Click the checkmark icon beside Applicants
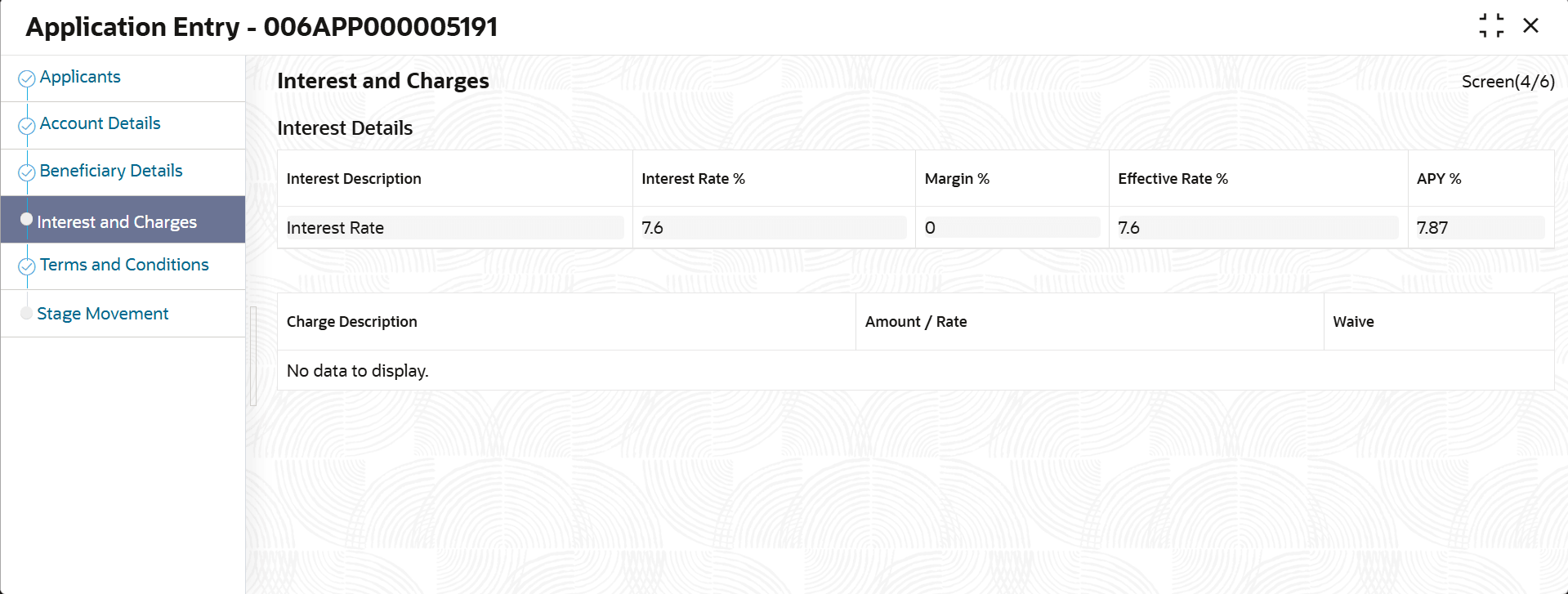Screen dimensions: 1568x594 pyautogui.click(x=27, y=78)
